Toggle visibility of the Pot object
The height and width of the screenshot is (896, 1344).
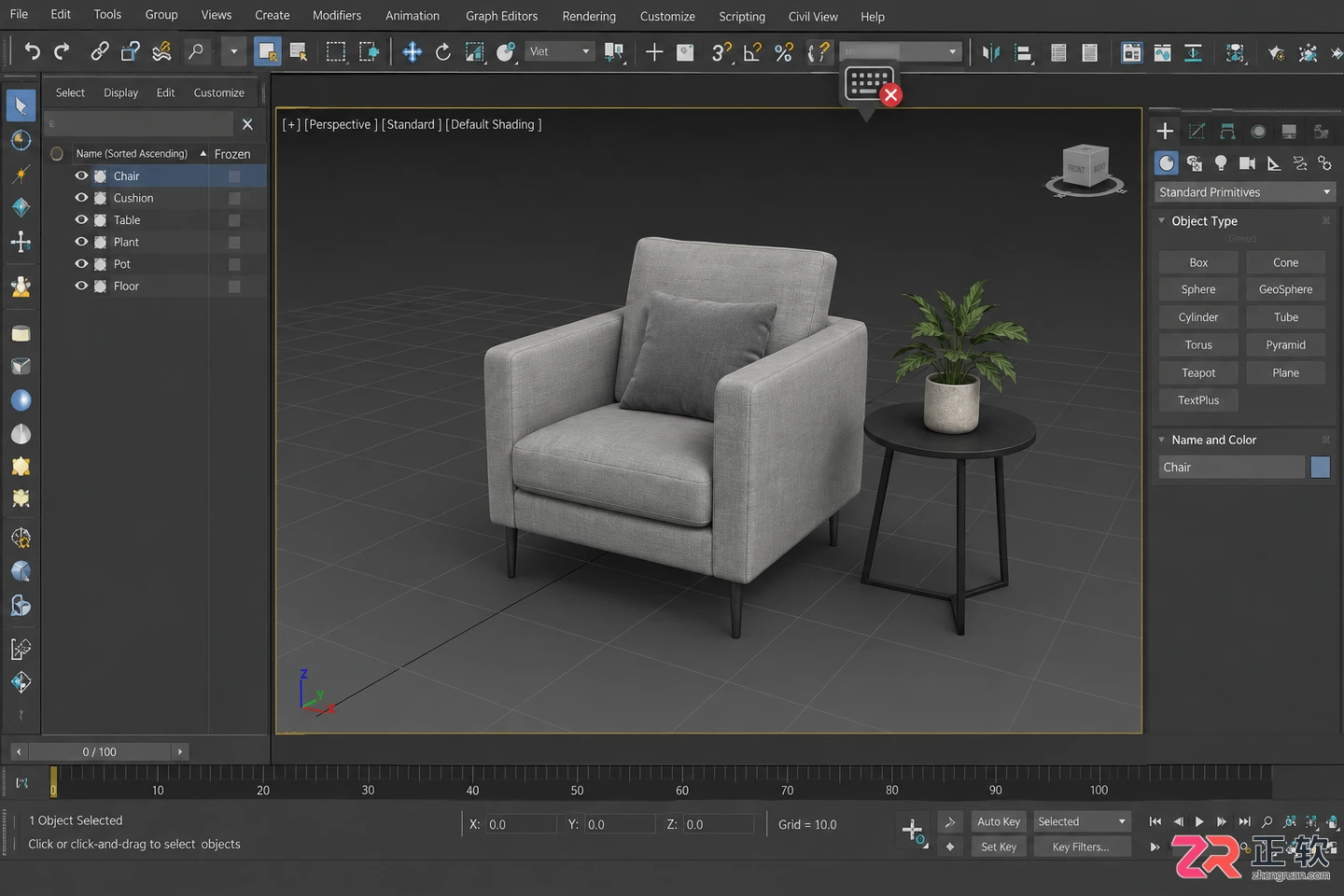pos(81,263)
